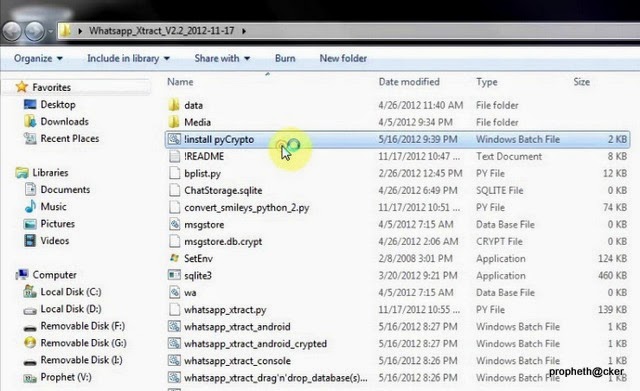Select Favorites star icon in sidebar
Viewport: 640px width, 391px height.
pos(22,87)
